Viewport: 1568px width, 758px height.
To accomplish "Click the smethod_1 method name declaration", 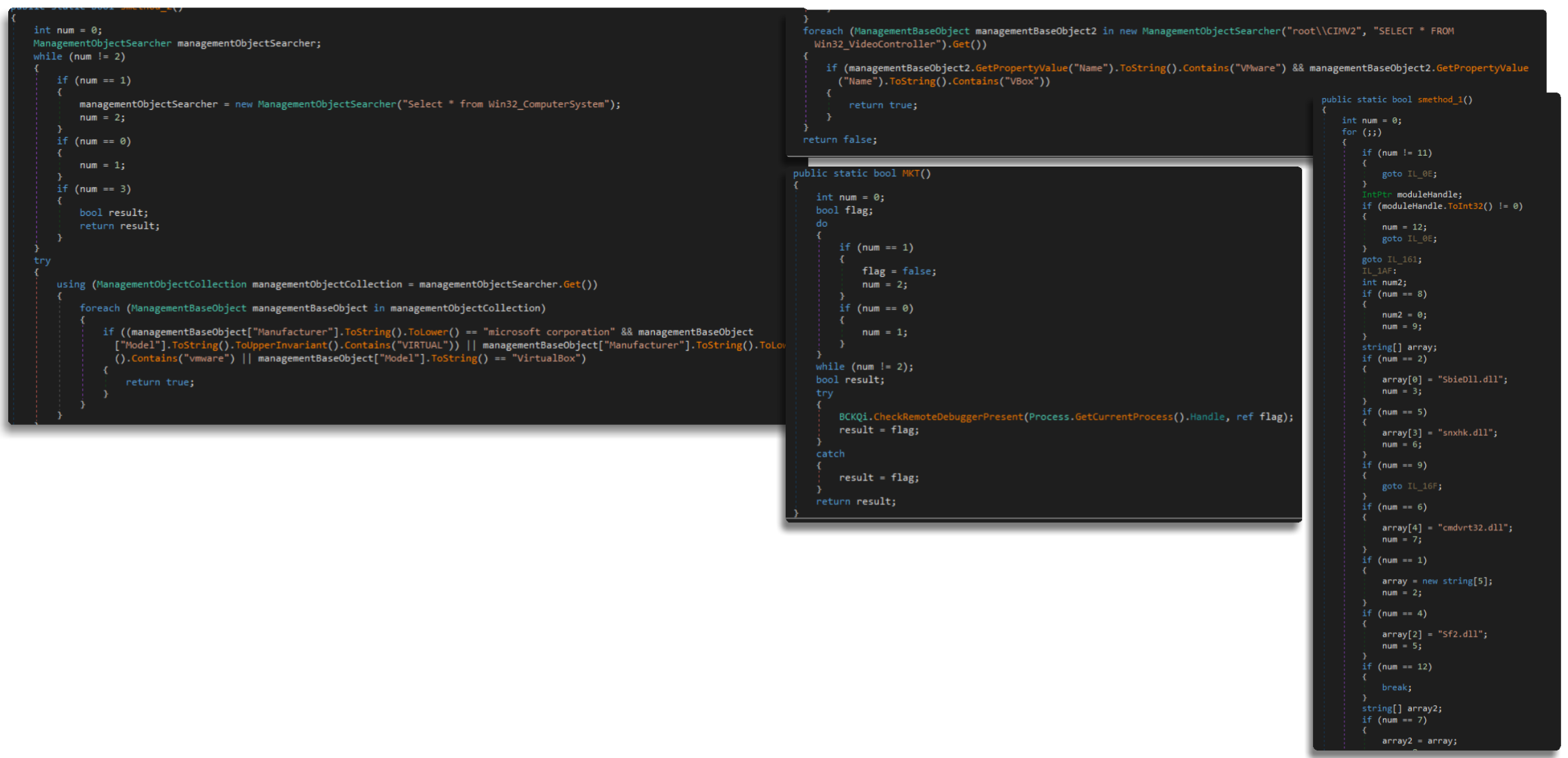I will pyautogui.click(x=1440, y=99).
